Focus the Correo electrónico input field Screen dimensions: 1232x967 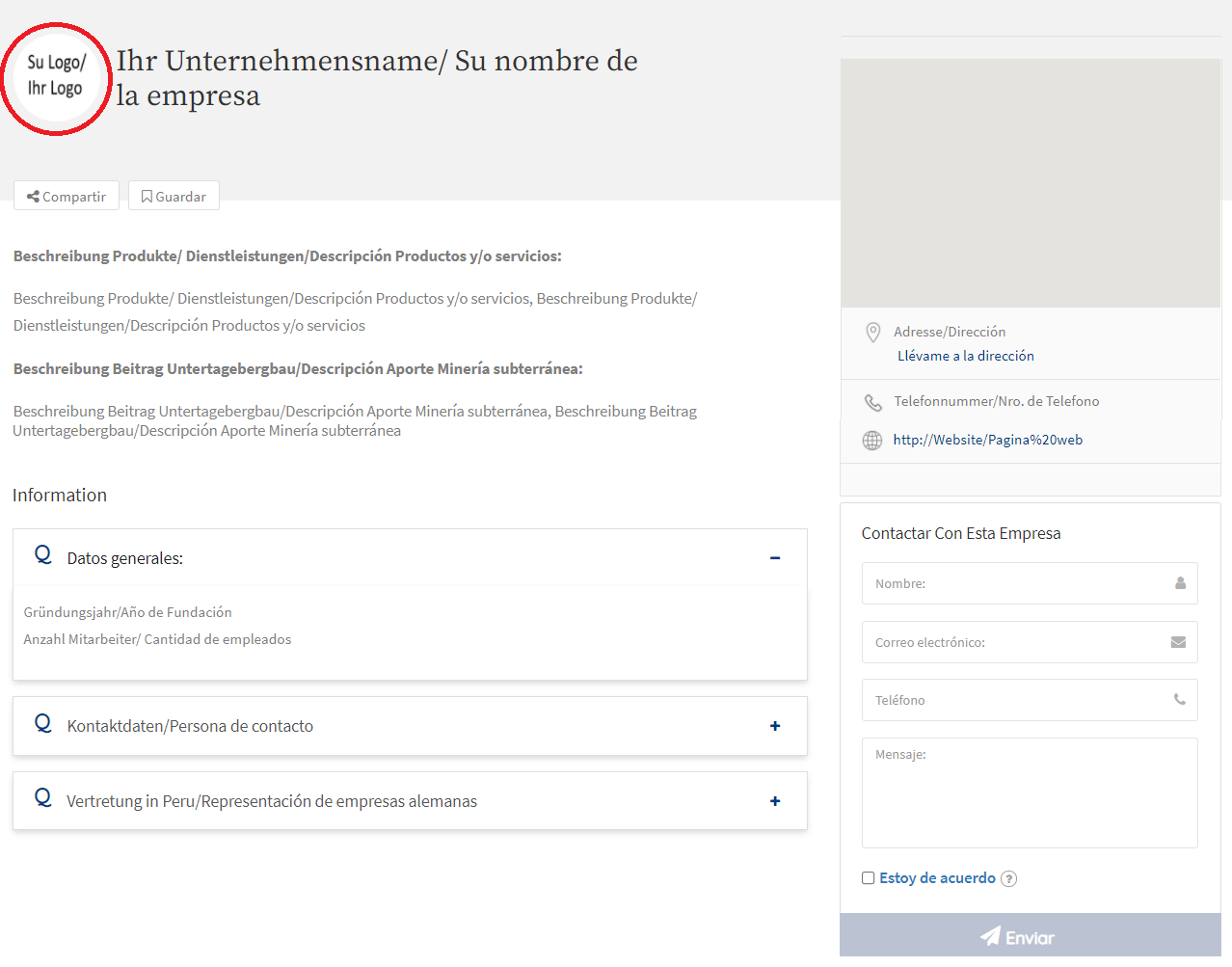point(1030,642)
